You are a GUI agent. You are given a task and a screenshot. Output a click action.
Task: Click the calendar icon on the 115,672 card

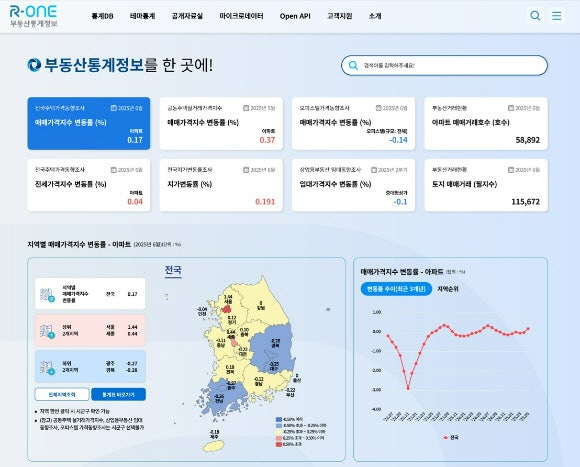(511, 170)
